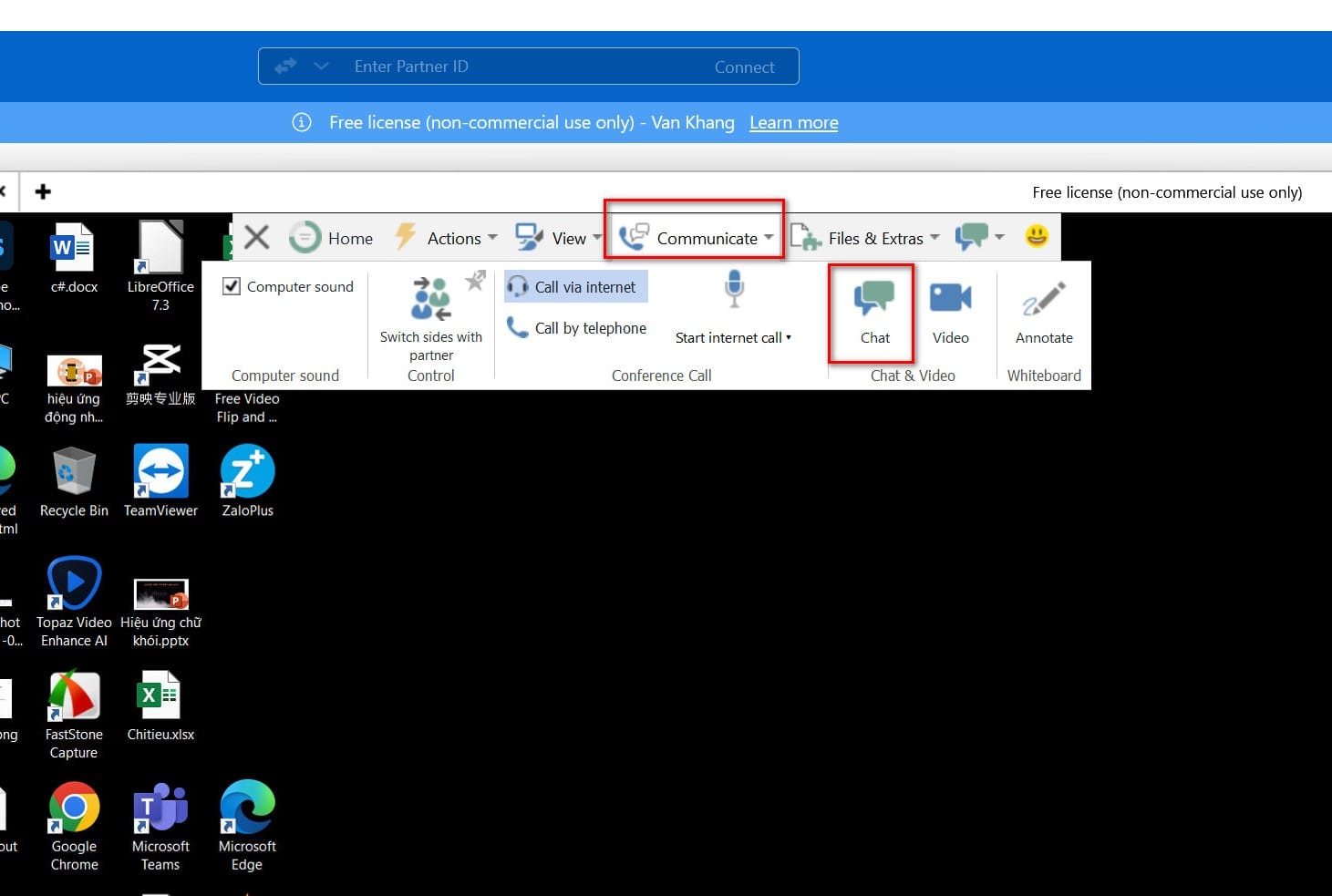Select FastStone Capture desktop icon
Screen dimensions: 1332x896
[x=74, y=715]
